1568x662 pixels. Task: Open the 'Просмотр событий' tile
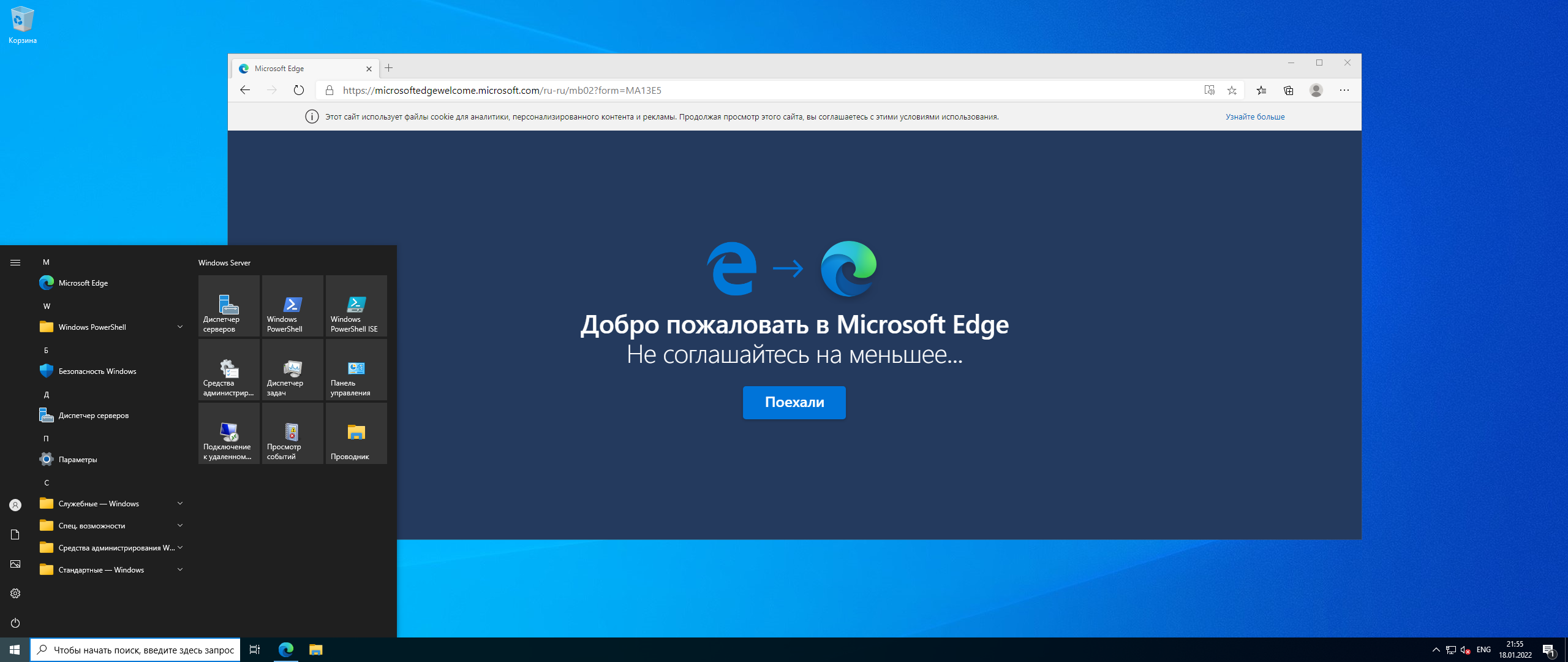293,433
